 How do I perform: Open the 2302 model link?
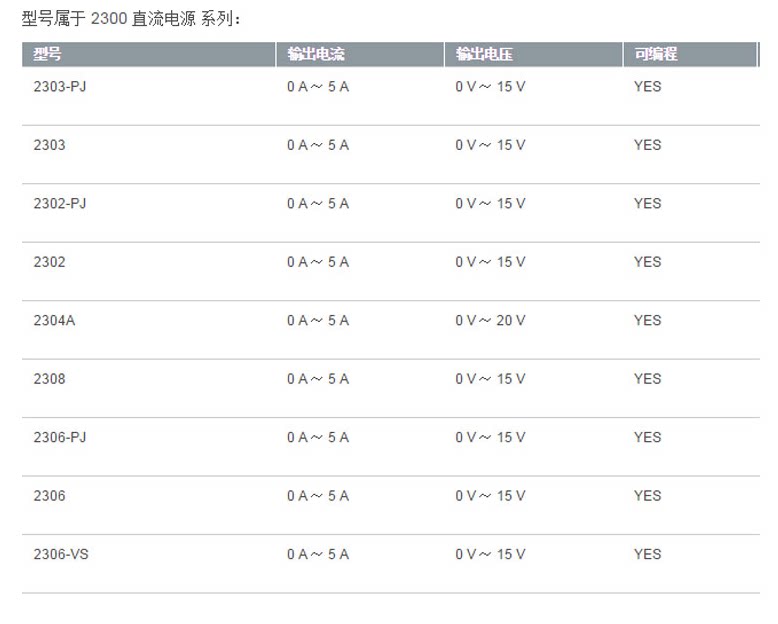[x=49, y=262]
